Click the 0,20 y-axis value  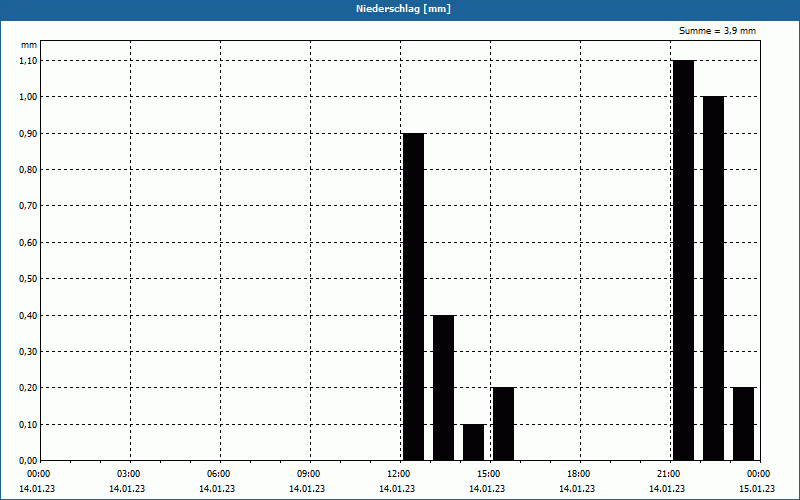(x=29, y=388)
